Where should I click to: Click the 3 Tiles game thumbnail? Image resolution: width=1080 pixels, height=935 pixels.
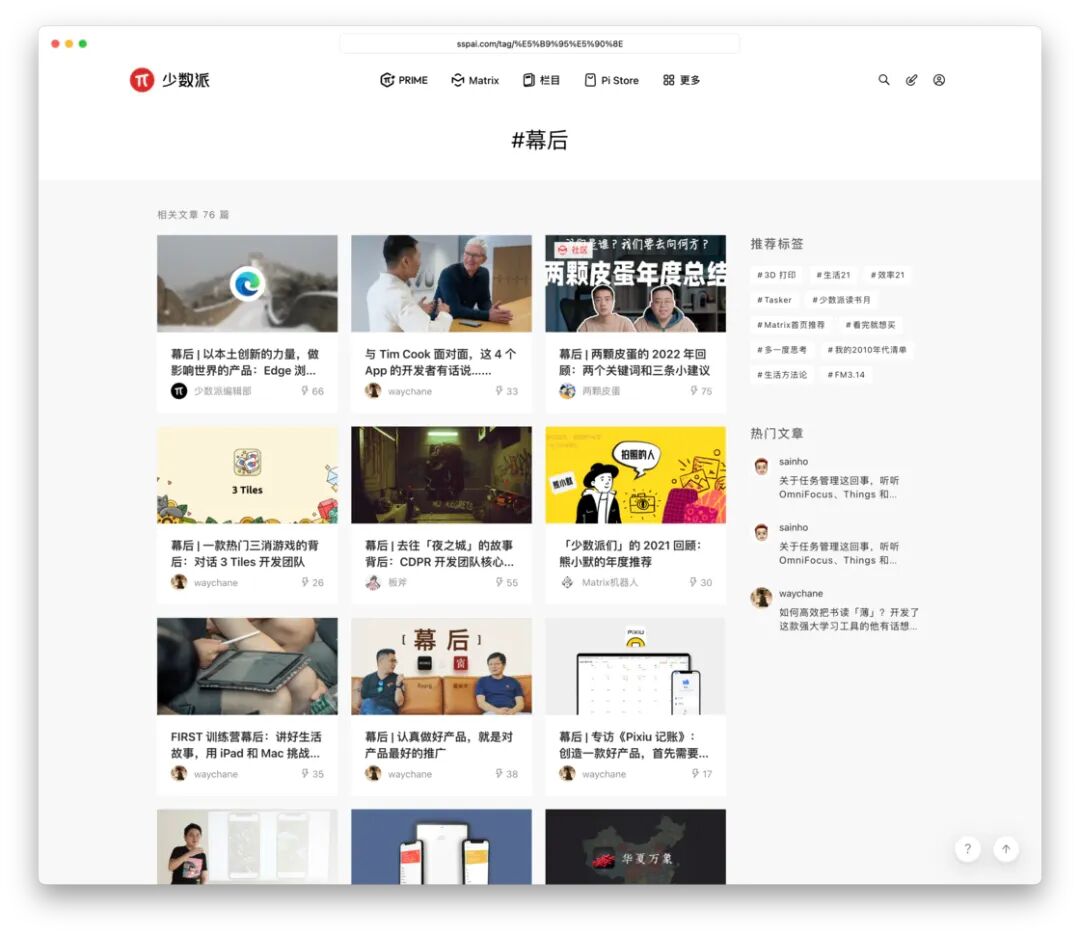(x=247, y=475)
